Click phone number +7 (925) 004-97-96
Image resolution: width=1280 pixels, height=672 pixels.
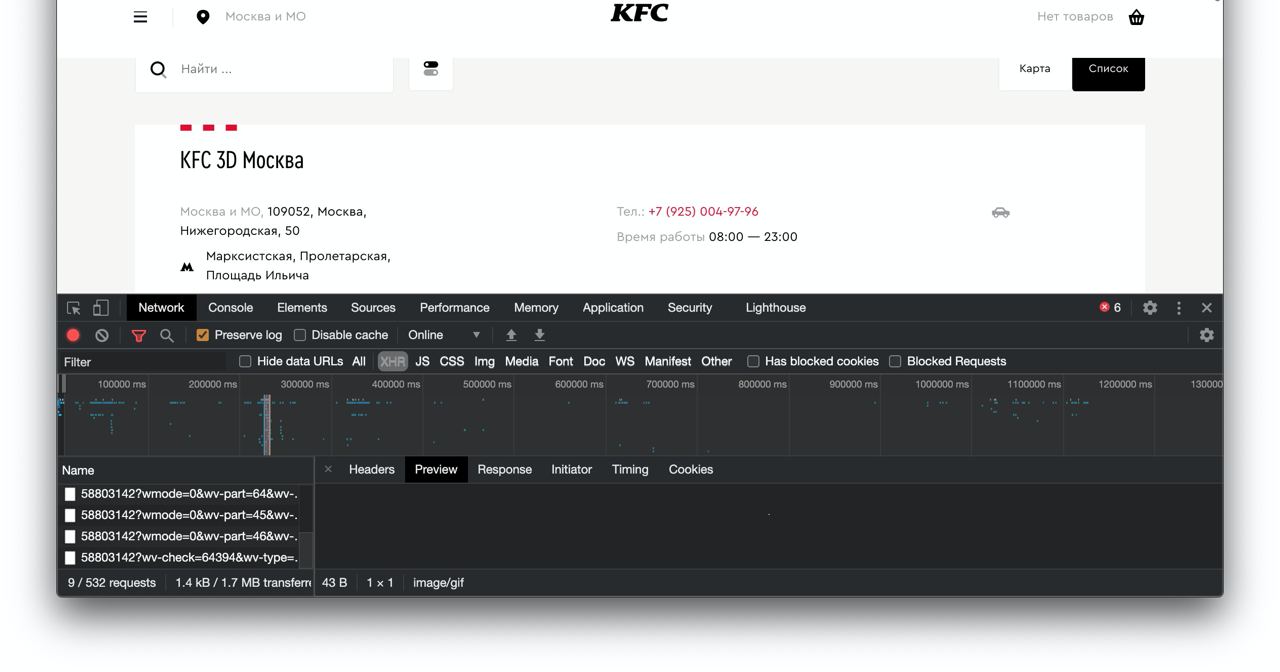[x=703, y=212]
